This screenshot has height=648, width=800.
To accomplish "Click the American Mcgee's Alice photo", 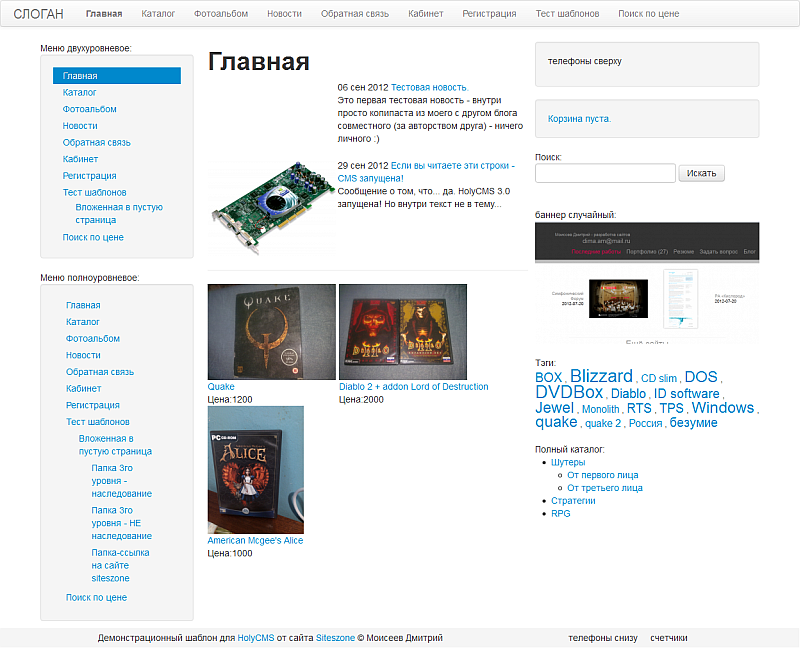I will (x=256, y=470).
